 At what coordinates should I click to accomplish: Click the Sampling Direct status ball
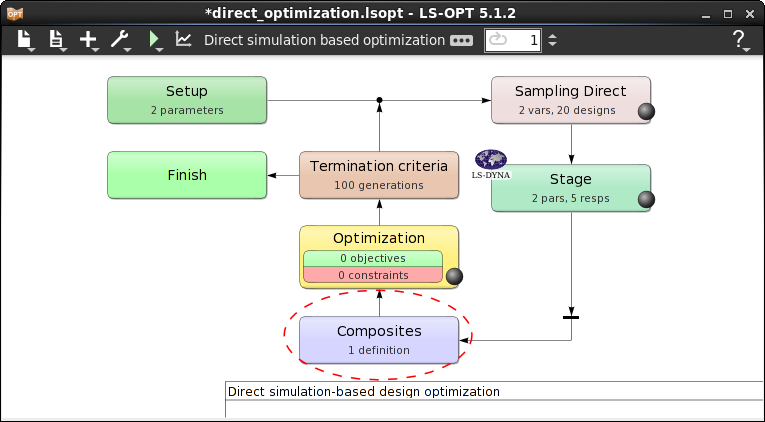(646, 111)
